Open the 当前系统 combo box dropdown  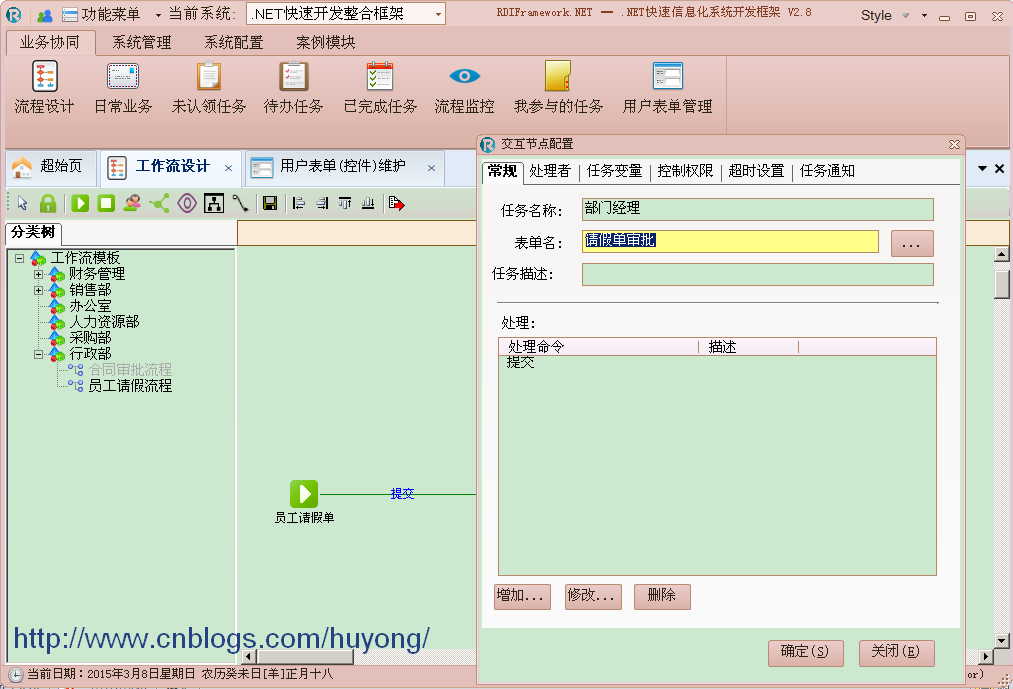pyautogui.click(x=438, y=14)
